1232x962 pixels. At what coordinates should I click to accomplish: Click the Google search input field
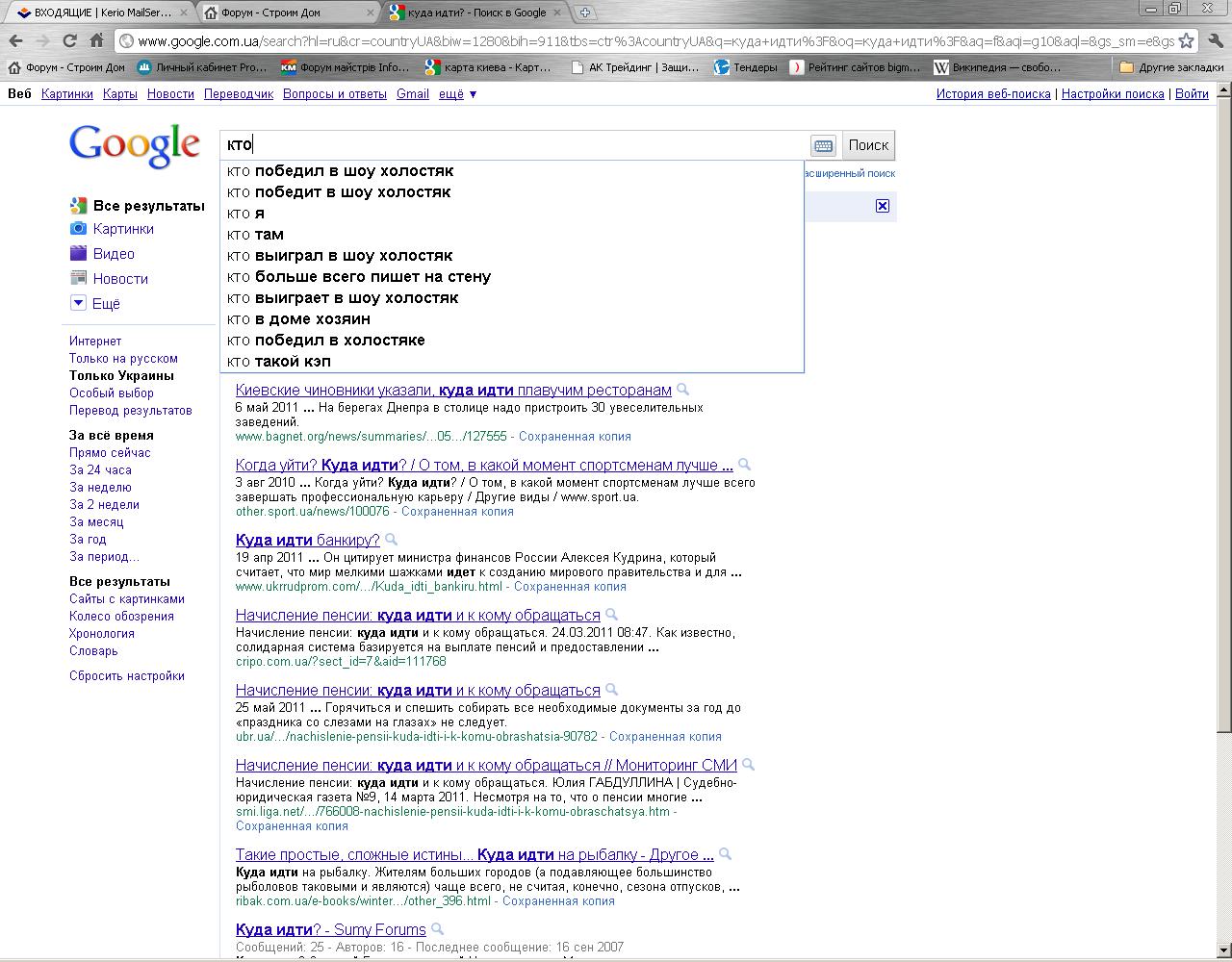click(515, 145)
